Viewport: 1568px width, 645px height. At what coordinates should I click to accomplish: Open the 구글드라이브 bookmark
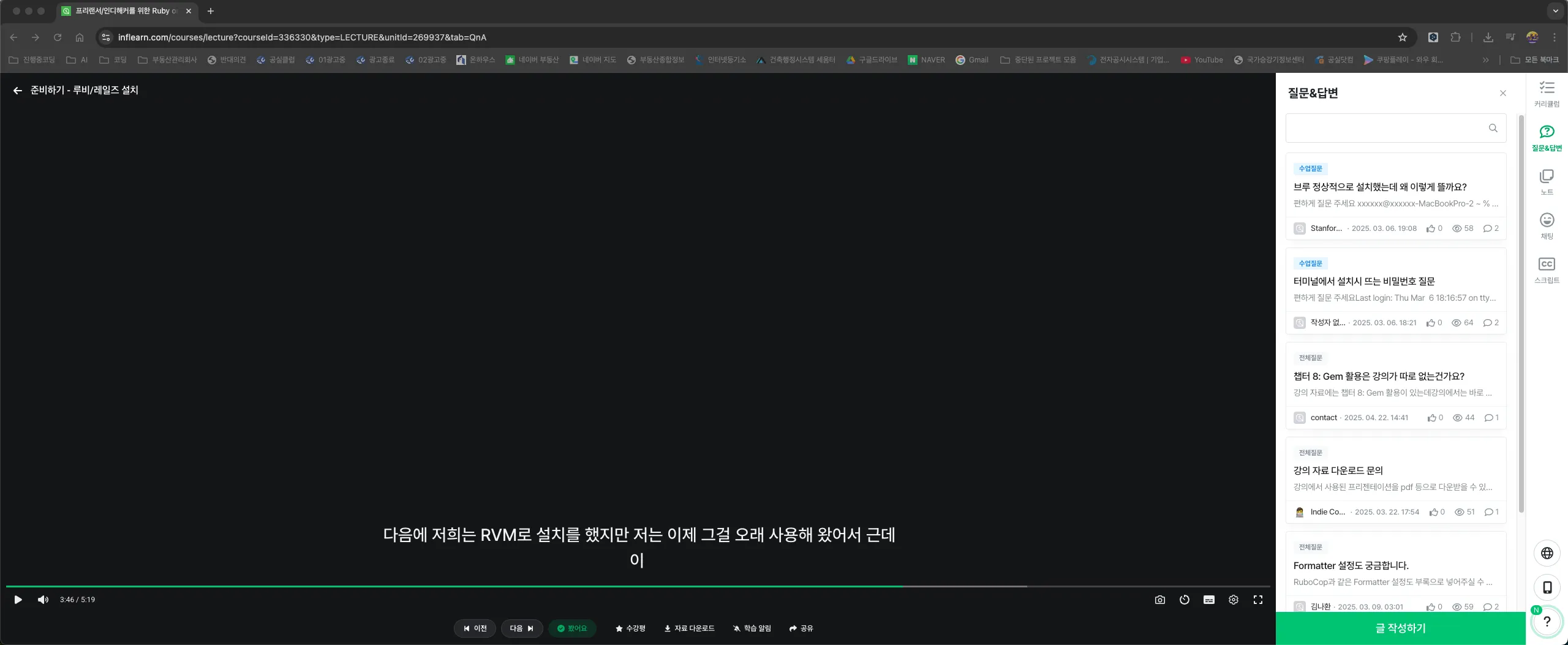[x=872, y=60]
